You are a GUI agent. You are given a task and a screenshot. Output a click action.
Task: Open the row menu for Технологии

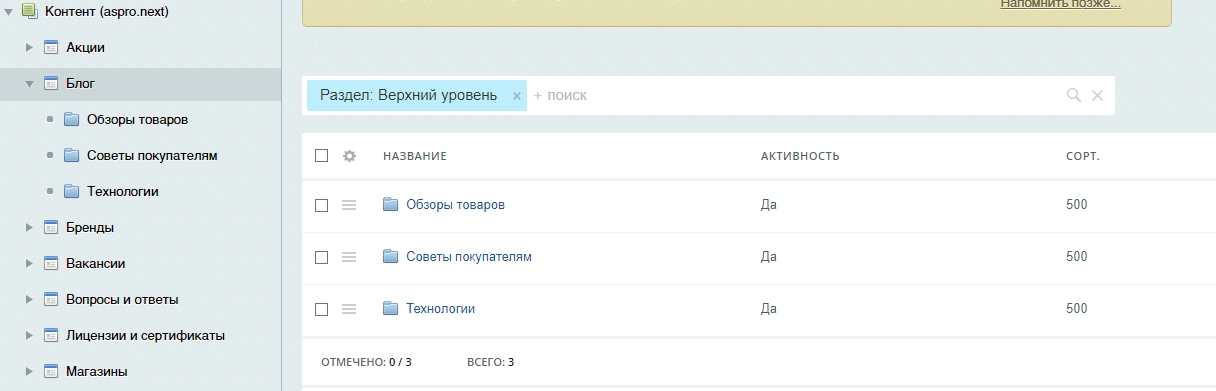[349, 309]
